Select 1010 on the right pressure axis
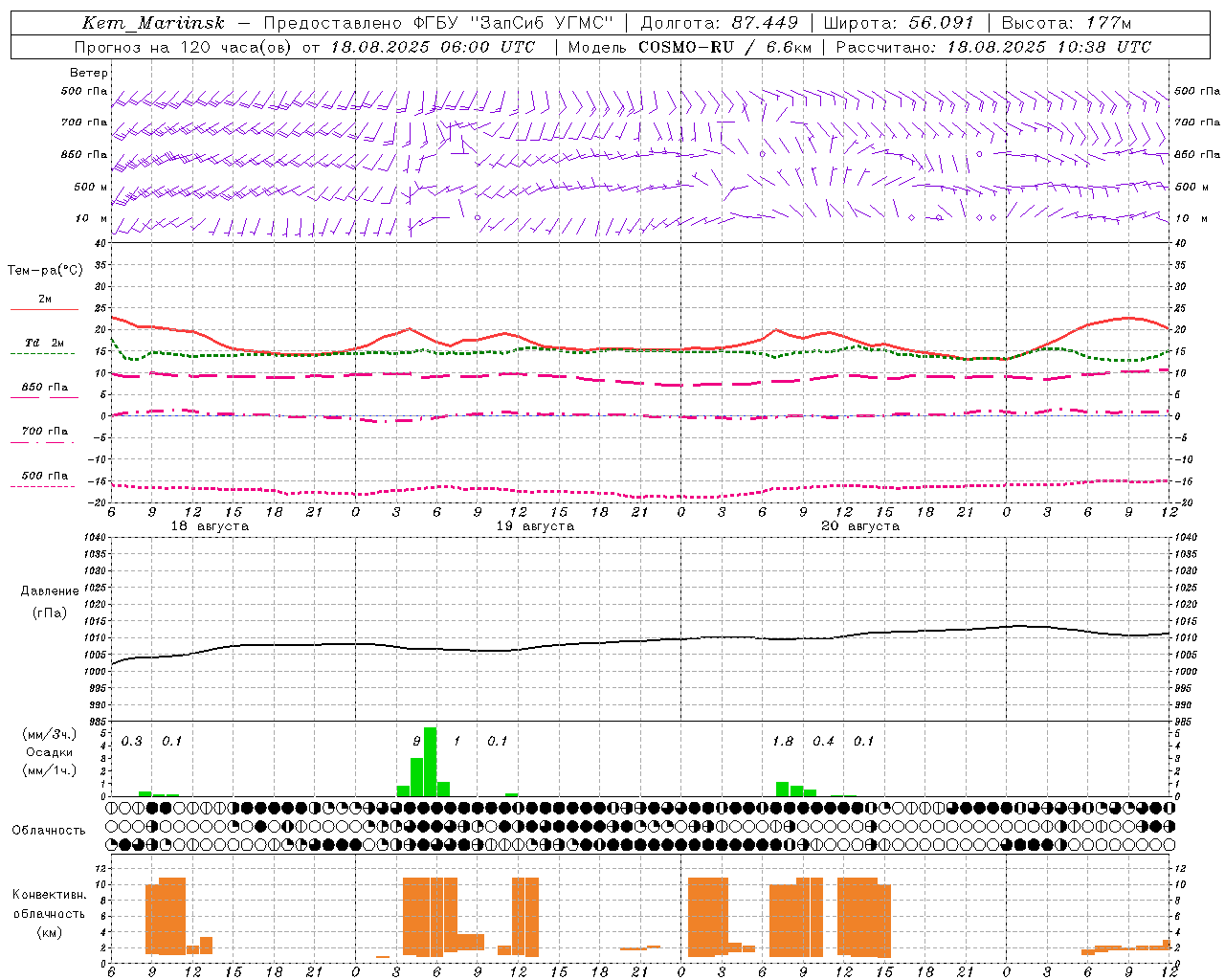The width and height of the screenshot is (1225, 980). [1186, 638]
